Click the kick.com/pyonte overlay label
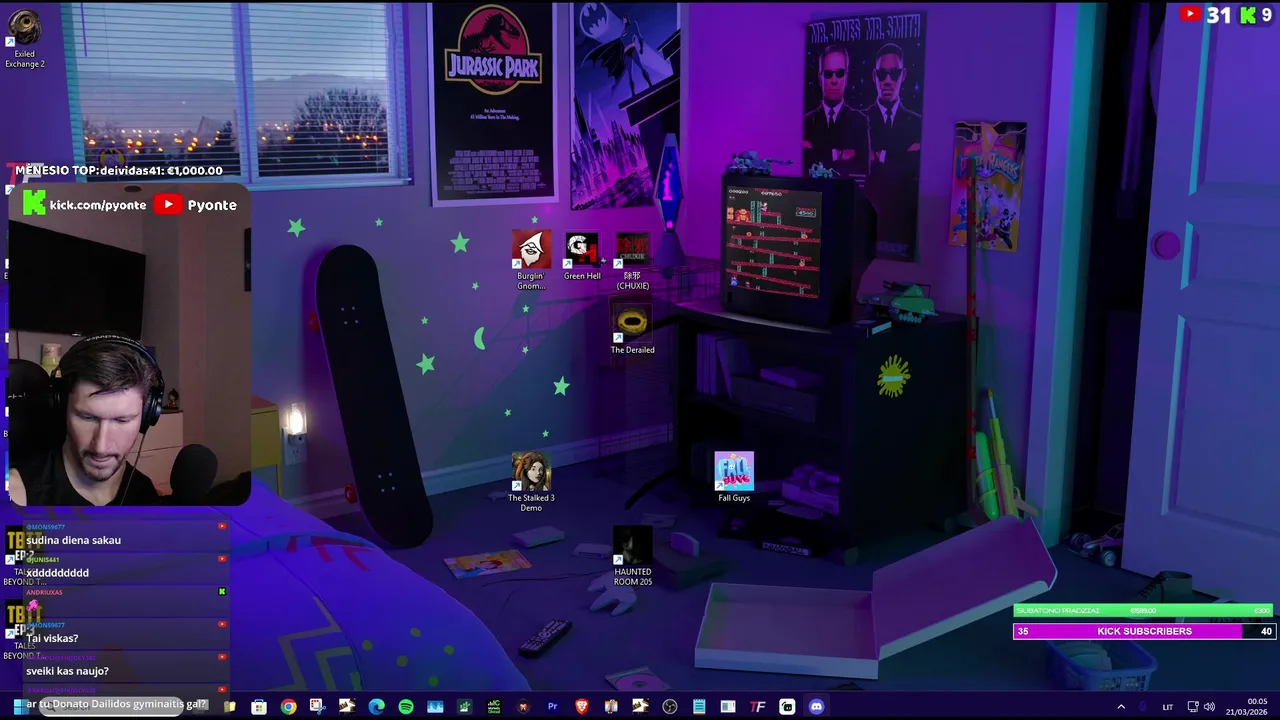1280x720 pixels. [x=85, y=204]
